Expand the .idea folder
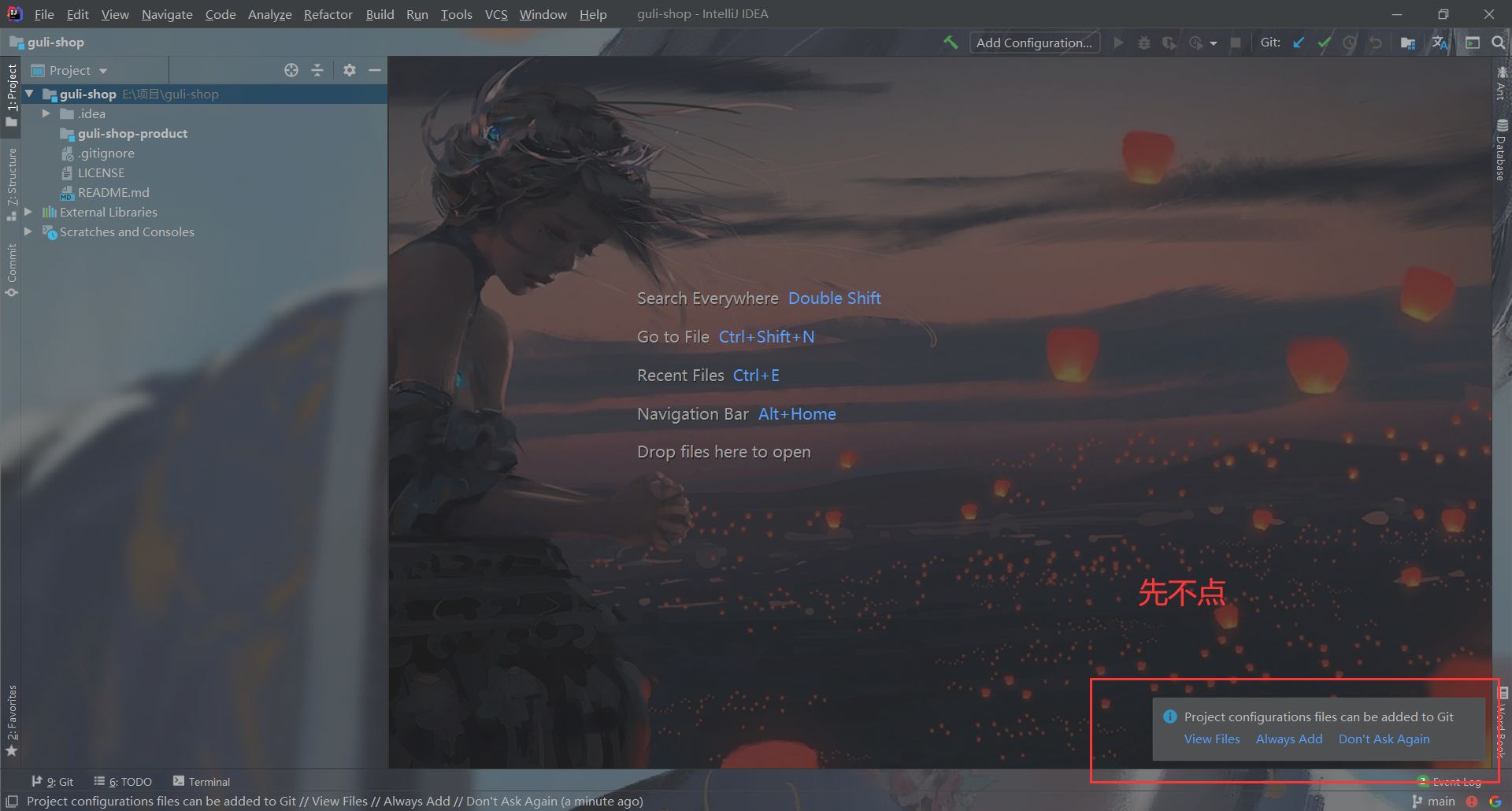The width and height of the screenshot is (1512, 811). (46, 113)
